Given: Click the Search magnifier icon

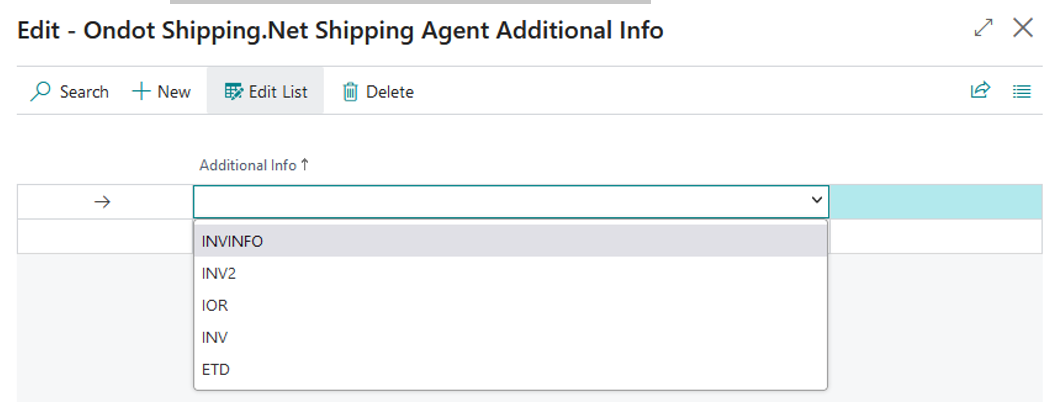Looking at the screenshot, I should pyautogui.click(x=41, y=91).
